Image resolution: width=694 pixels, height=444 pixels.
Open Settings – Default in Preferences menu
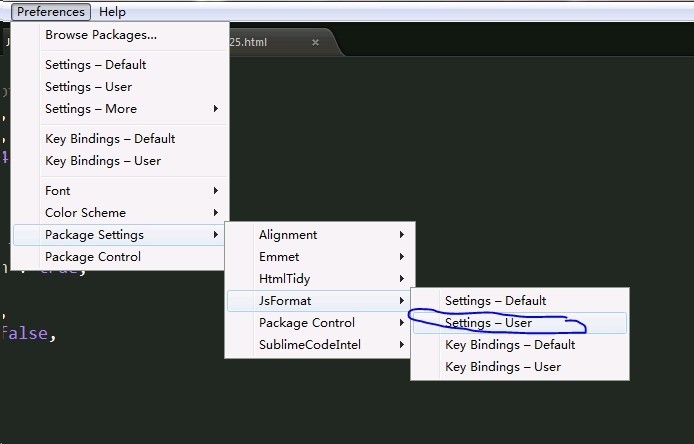pos(120,65)
